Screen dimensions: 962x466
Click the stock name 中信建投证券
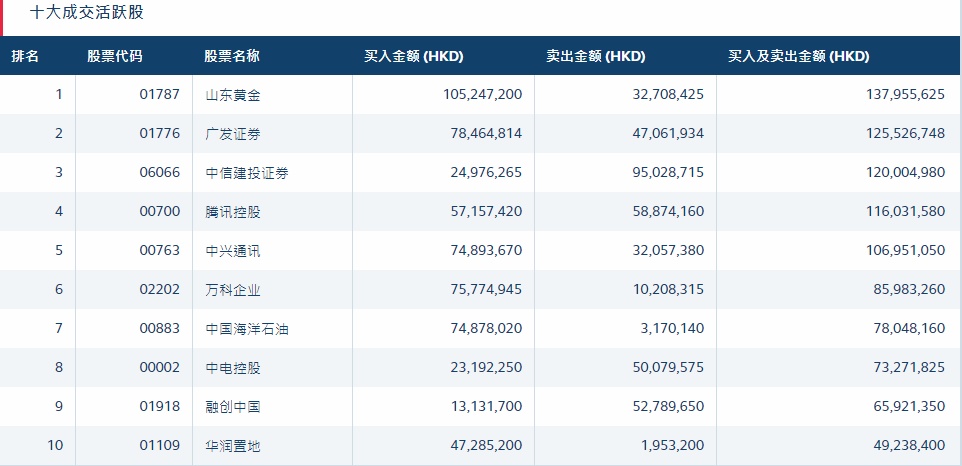coord(247,174)
